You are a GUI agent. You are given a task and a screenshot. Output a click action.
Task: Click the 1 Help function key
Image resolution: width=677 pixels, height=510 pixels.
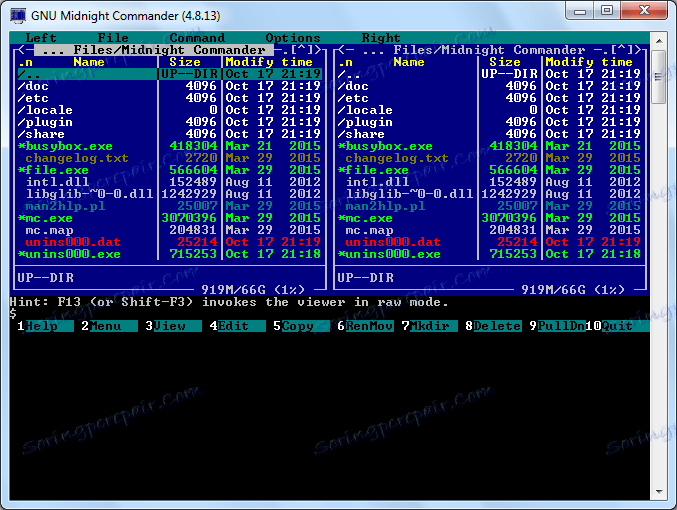(45, 326)
